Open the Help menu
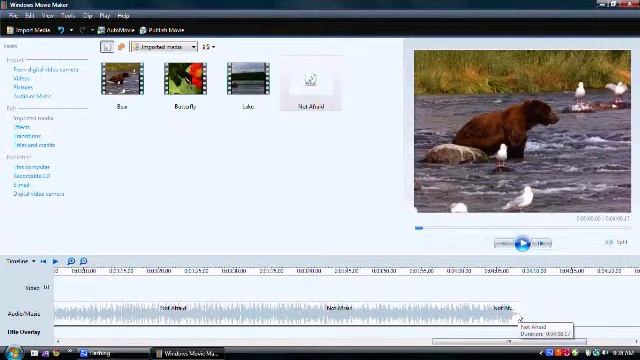This screenshot has height=360, width=640. (123, 16)
